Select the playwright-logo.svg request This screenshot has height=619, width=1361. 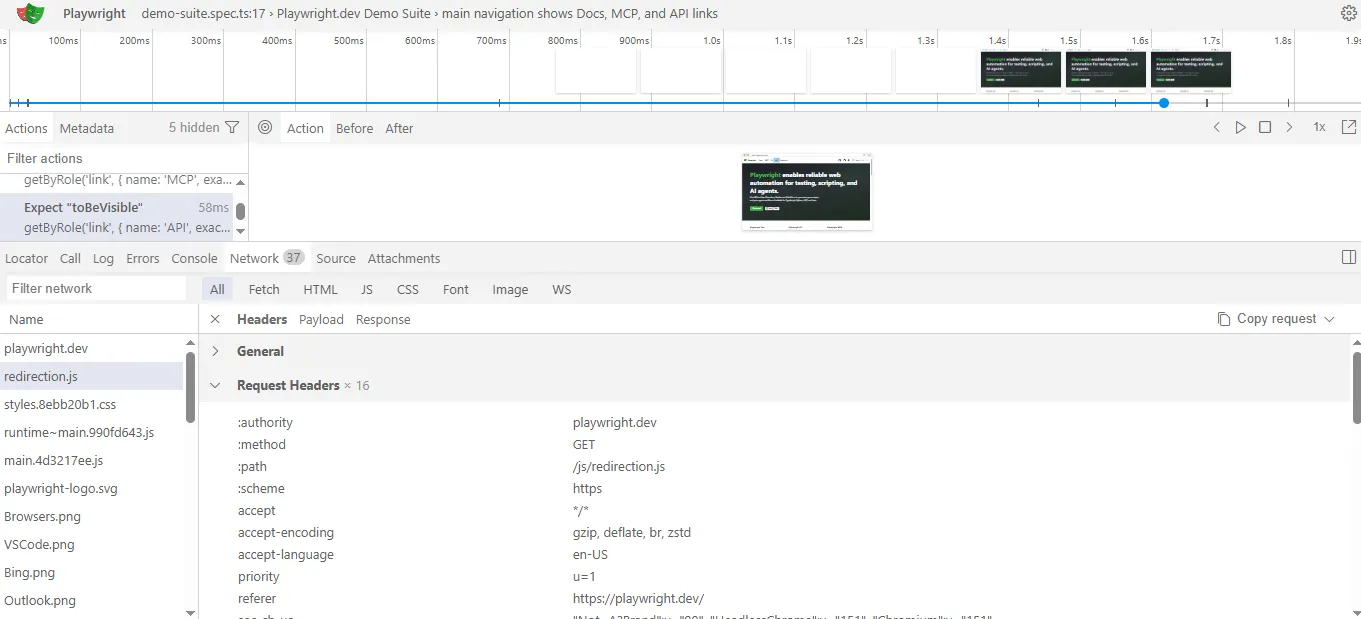pyautogui.click(x=91, y=488)
